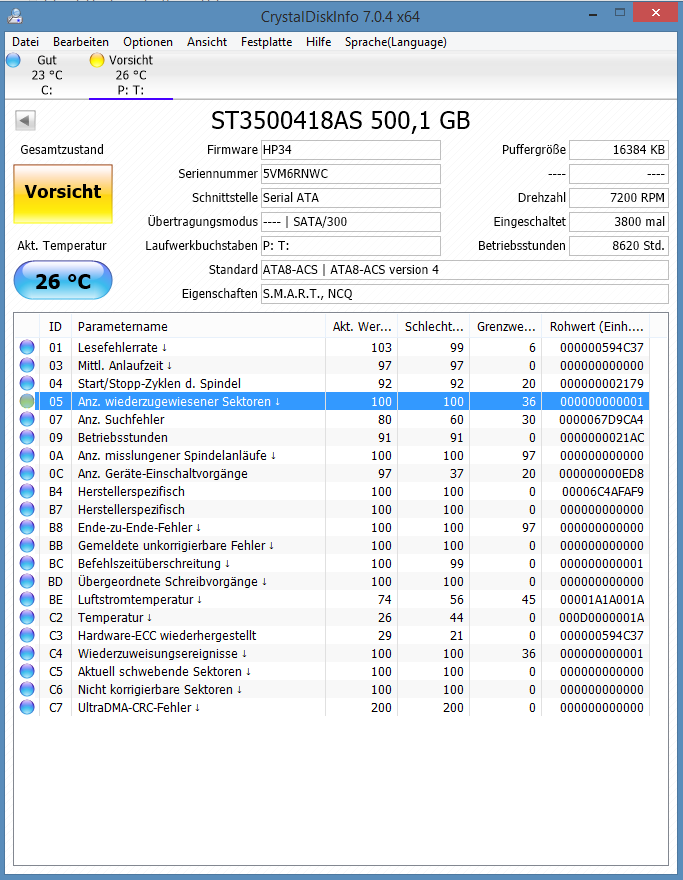The image size is (683, 880).
Task: Click status orb for Wiederzuweisungsereignisse row
Action: tap(27, 653)
